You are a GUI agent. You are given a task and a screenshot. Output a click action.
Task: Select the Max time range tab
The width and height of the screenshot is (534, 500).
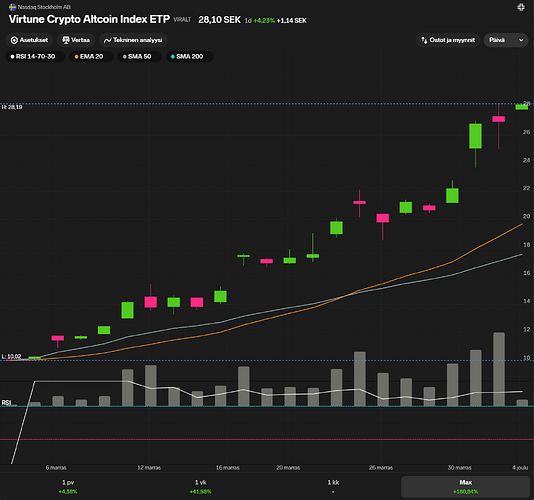point(466,487)
